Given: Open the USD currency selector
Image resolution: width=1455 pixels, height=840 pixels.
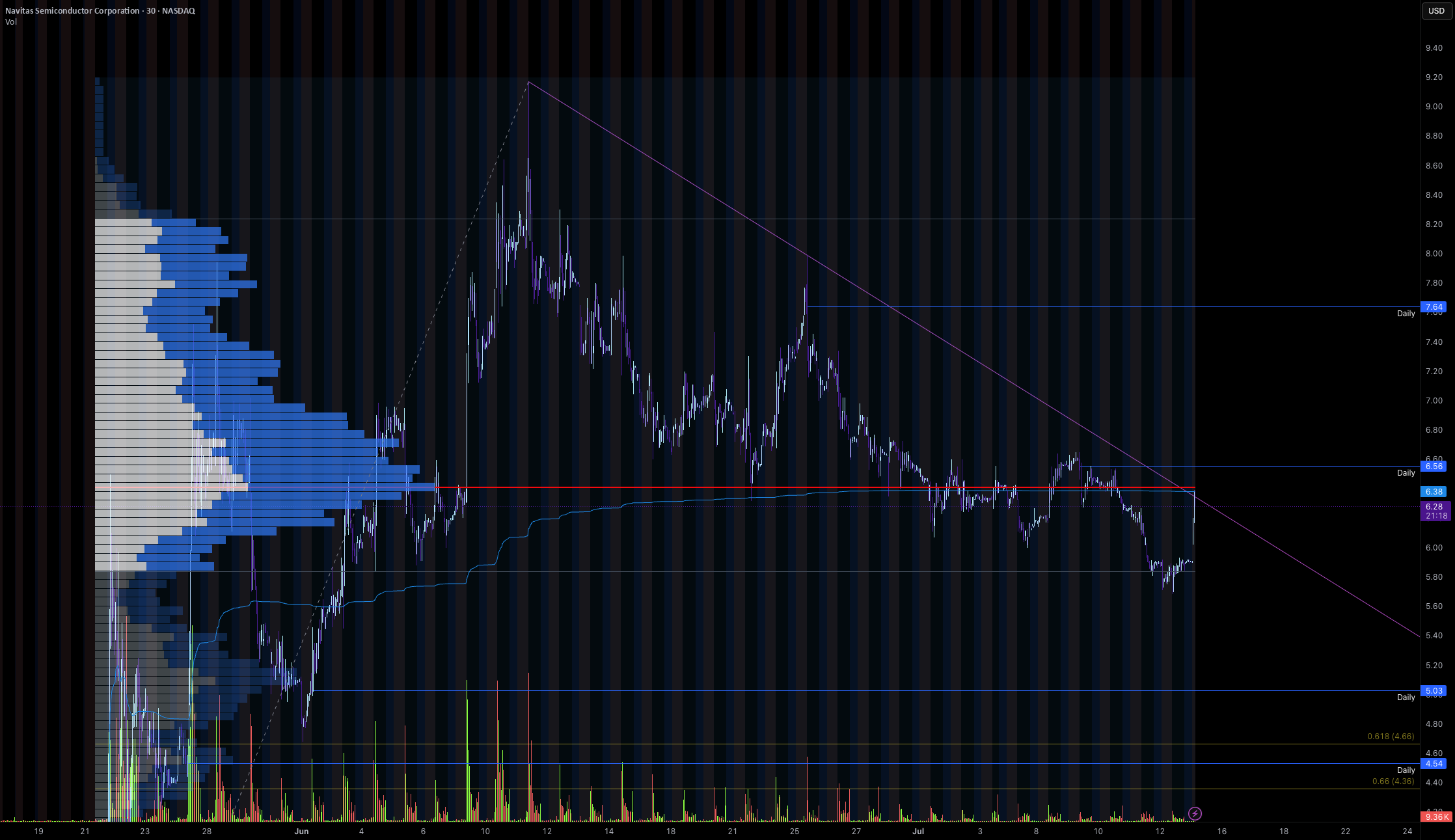Looking at the screenshot, I should [x=1436, y=10].
